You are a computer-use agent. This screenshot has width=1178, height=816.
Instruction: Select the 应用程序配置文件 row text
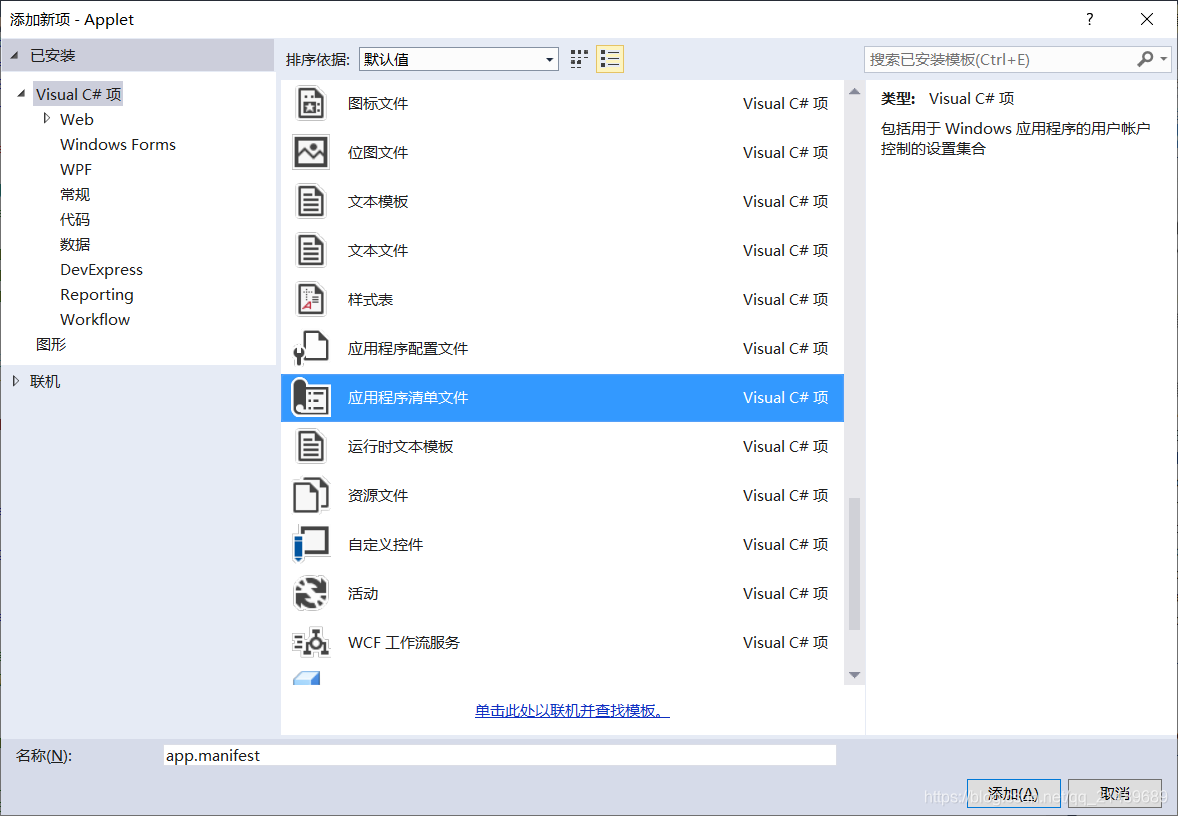click(408, 349)
